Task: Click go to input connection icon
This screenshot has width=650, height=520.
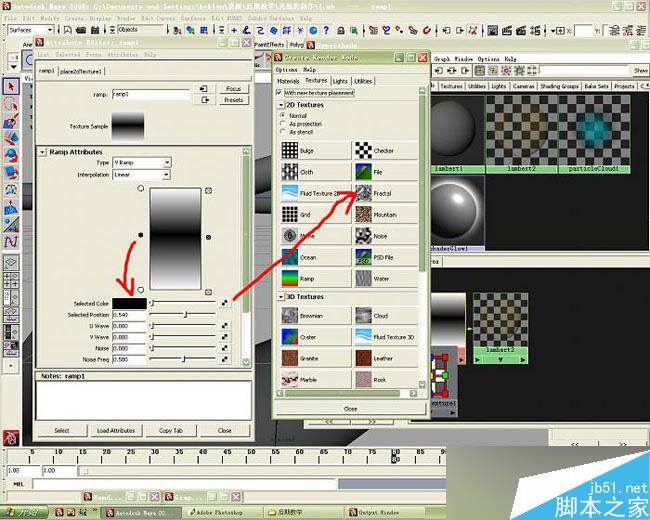Action: 204,89
